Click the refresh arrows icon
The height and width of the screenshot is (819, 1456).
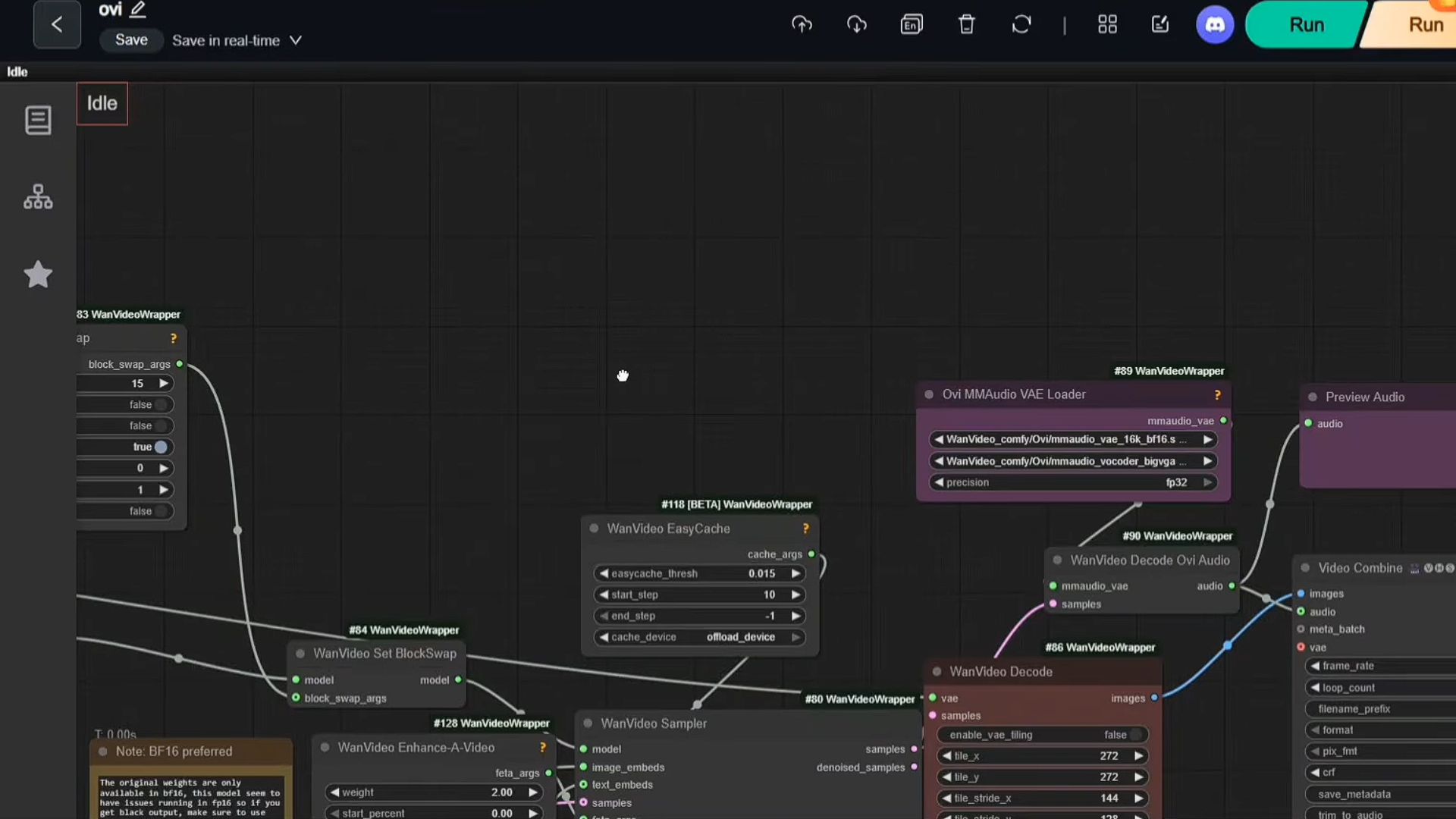tap(1021, 24)
